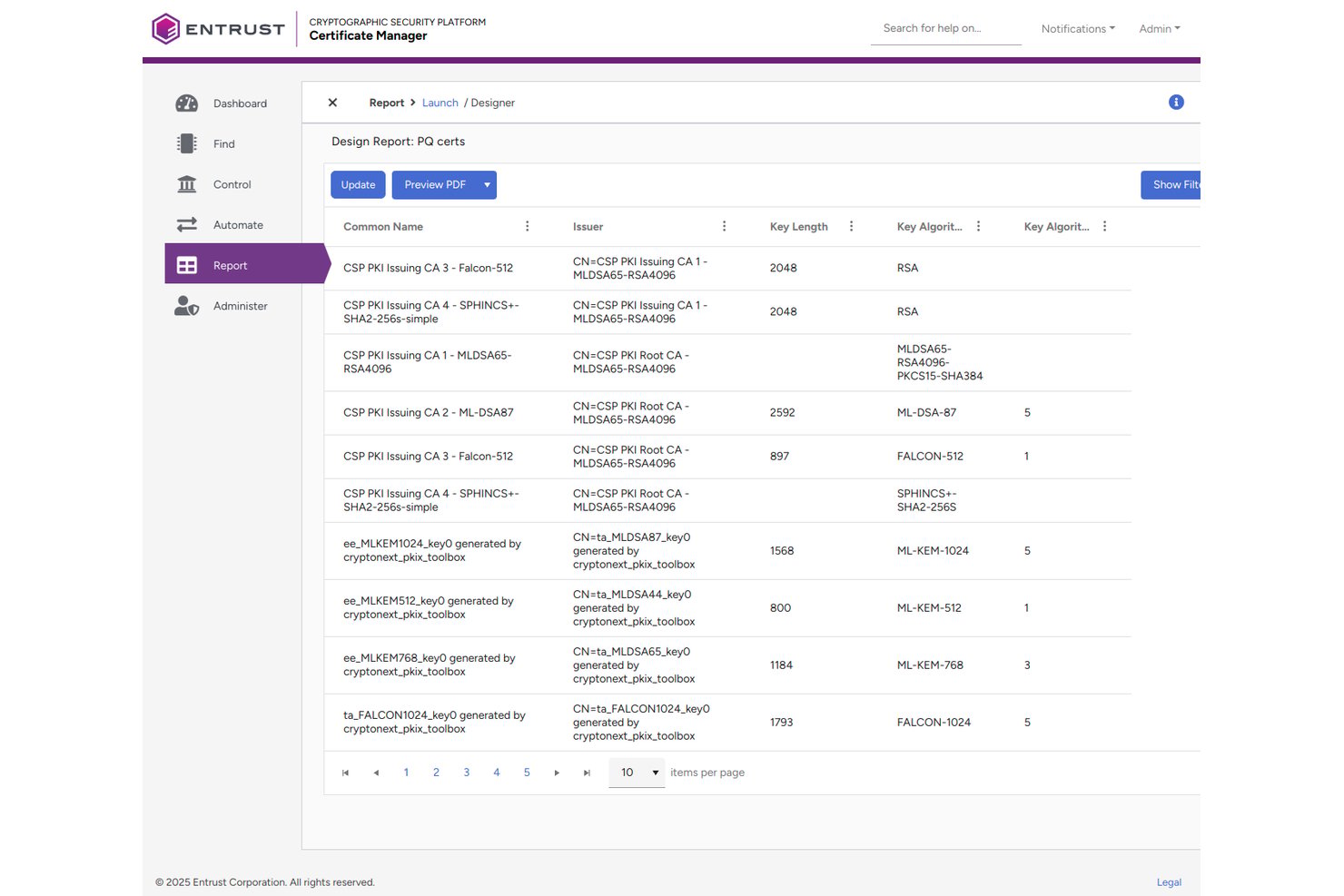The image size is (1344, 896).
Task: Go to page 3
Action: 467,773
